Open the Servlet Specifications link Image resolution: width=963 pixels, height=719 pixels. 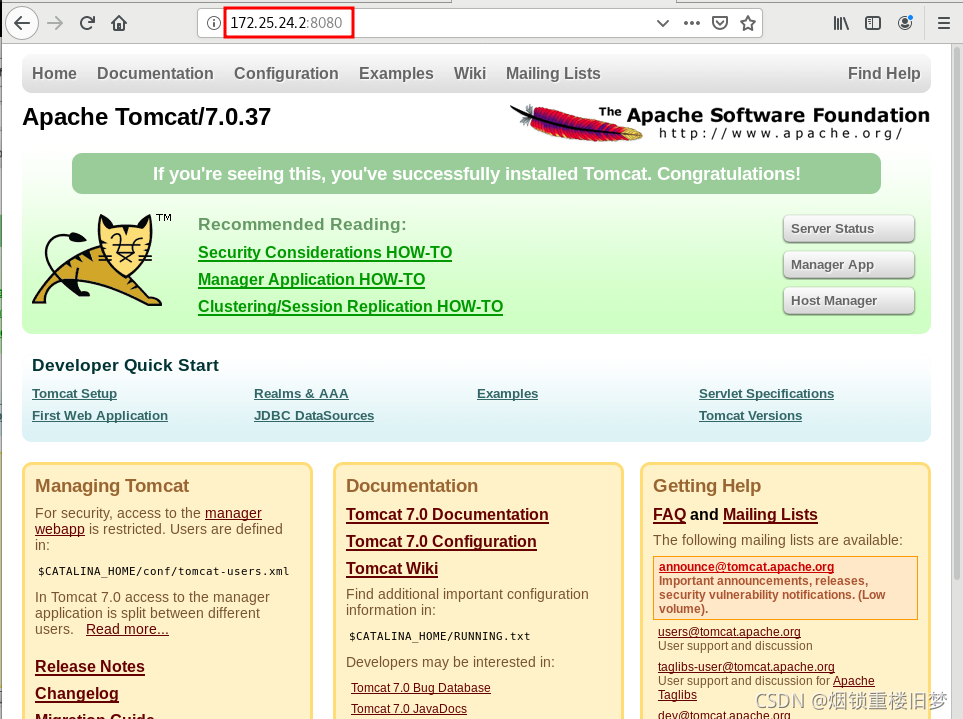(766, 394)
